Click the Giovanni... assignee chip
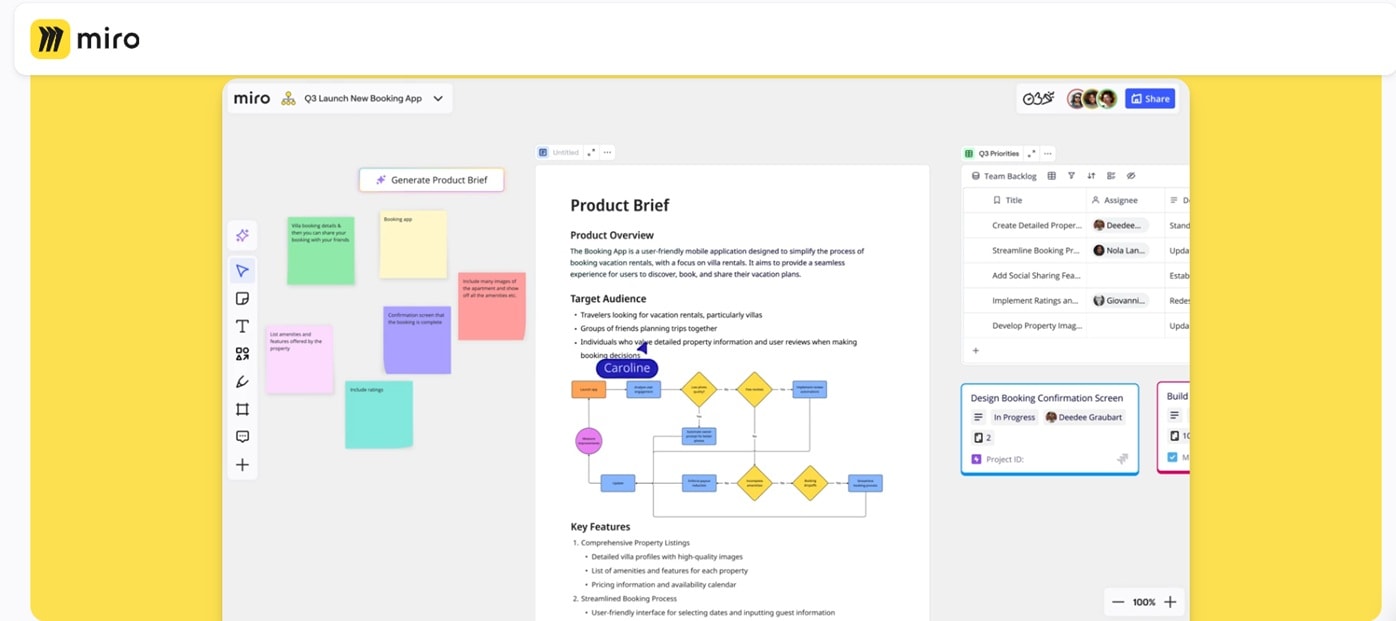Screen dimensions: 1396x621 (x=1119, y=300)
